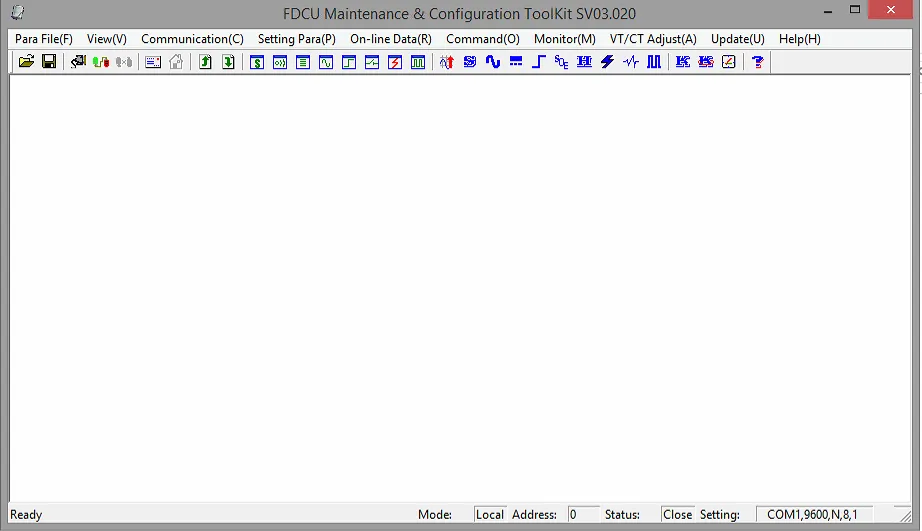Open help with the question mark icon
Screen dimensions: 922x531
tap(757, 62)
